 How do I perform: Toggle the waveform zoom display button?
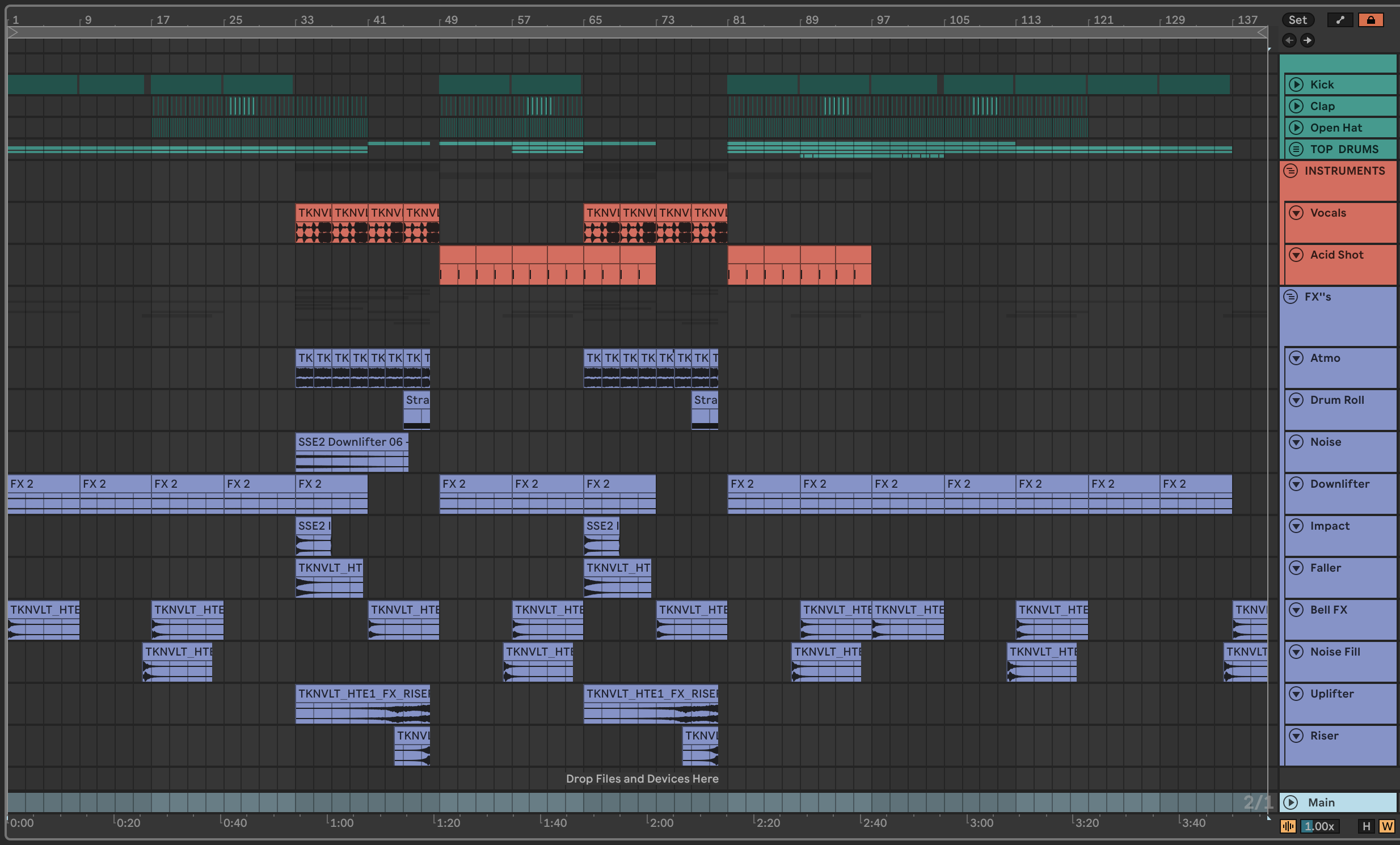[x=1288, y=826]
